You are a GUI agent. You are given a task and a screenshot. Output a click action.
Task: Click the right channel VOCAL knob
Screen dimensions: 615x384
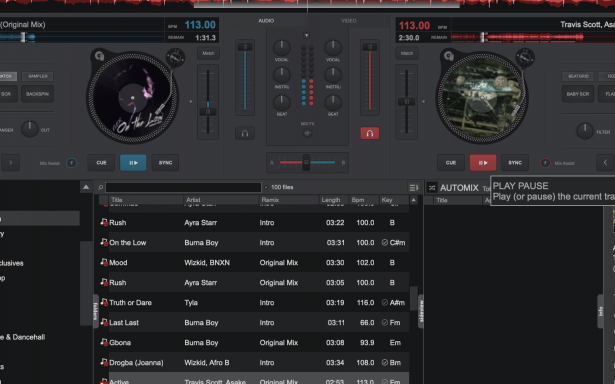click(x=333, y=47)
